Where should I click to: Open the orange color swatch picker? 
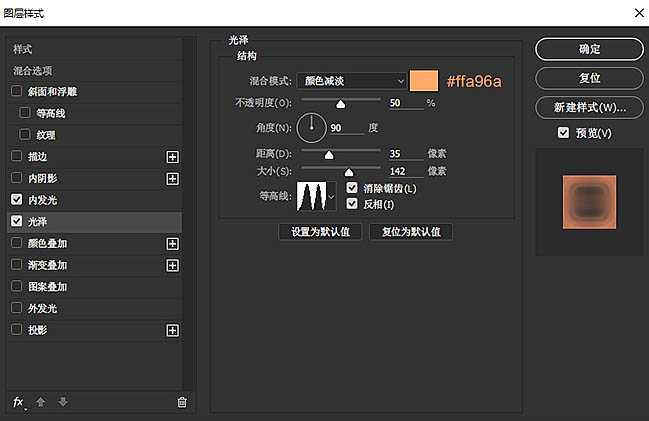[x=427, y=81]
